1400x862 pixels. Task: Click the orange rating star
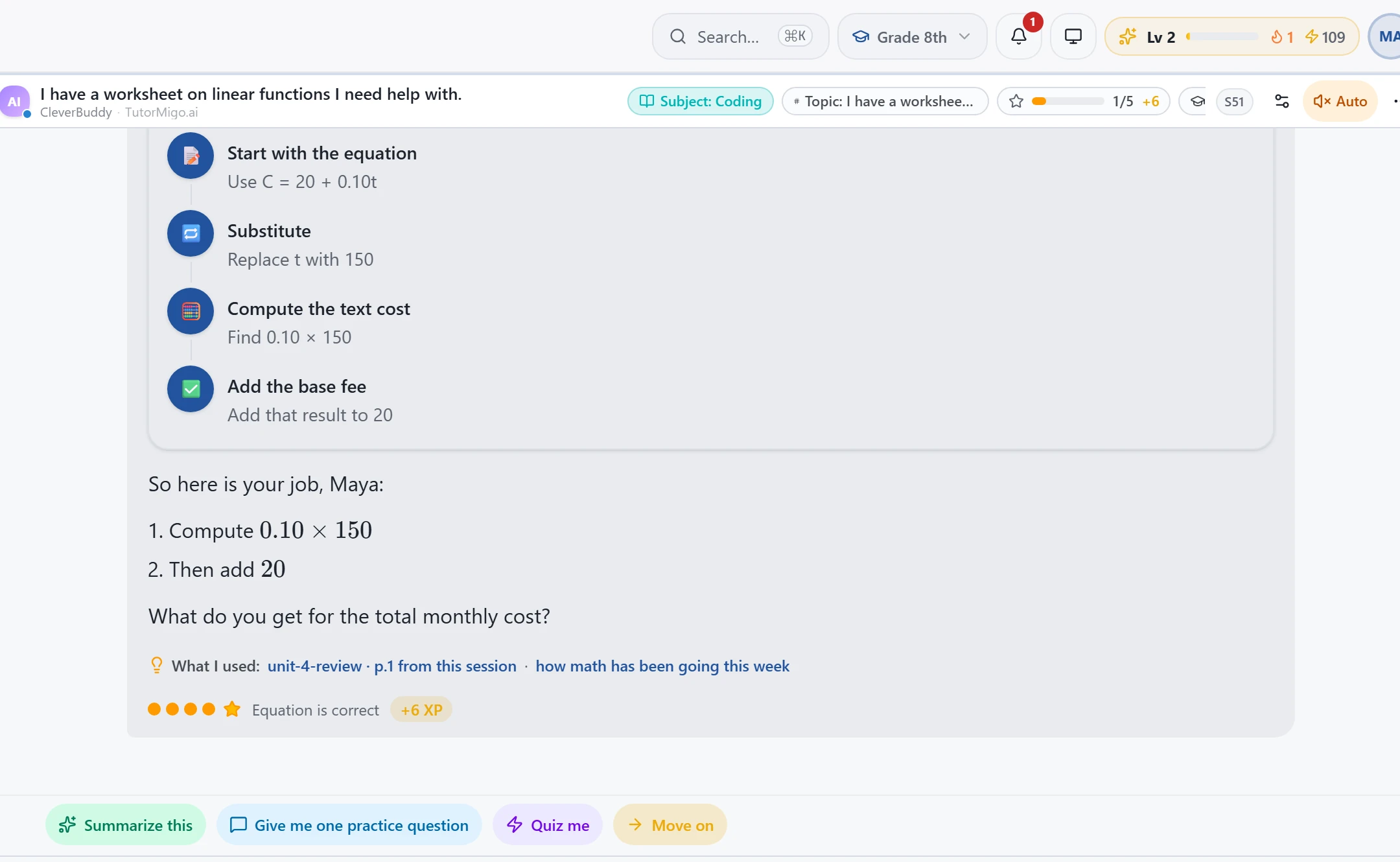[x=232, y=709]
